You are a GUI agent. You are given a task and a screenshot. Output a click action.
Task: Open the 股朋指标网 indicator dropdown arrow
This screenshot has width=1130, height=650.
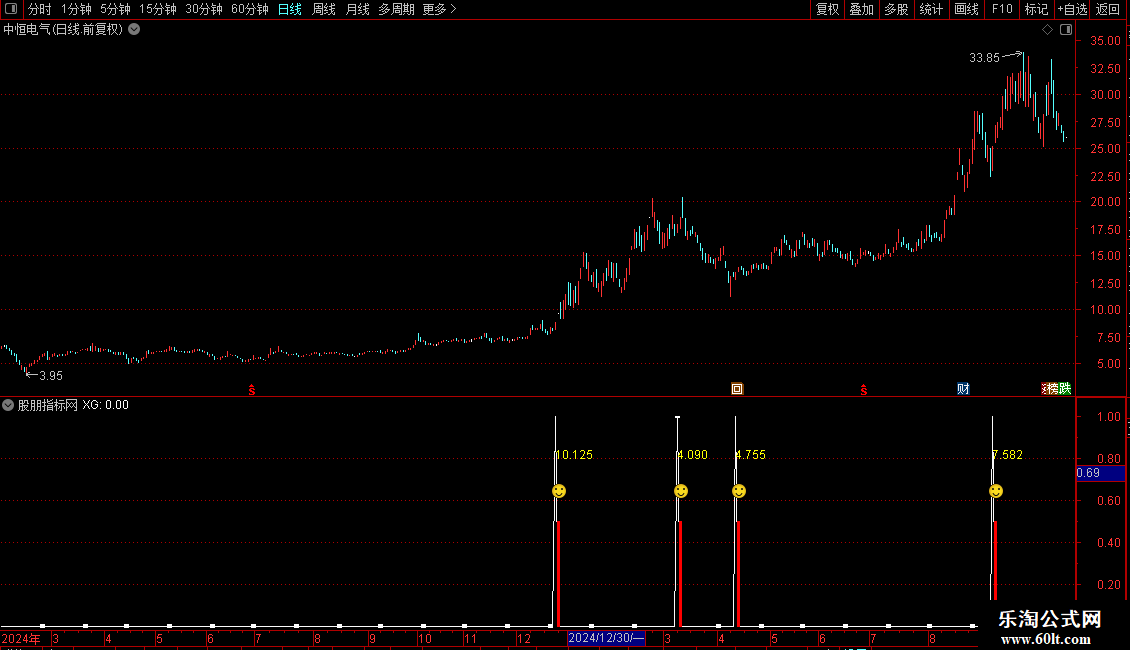(x=8, y=405)
